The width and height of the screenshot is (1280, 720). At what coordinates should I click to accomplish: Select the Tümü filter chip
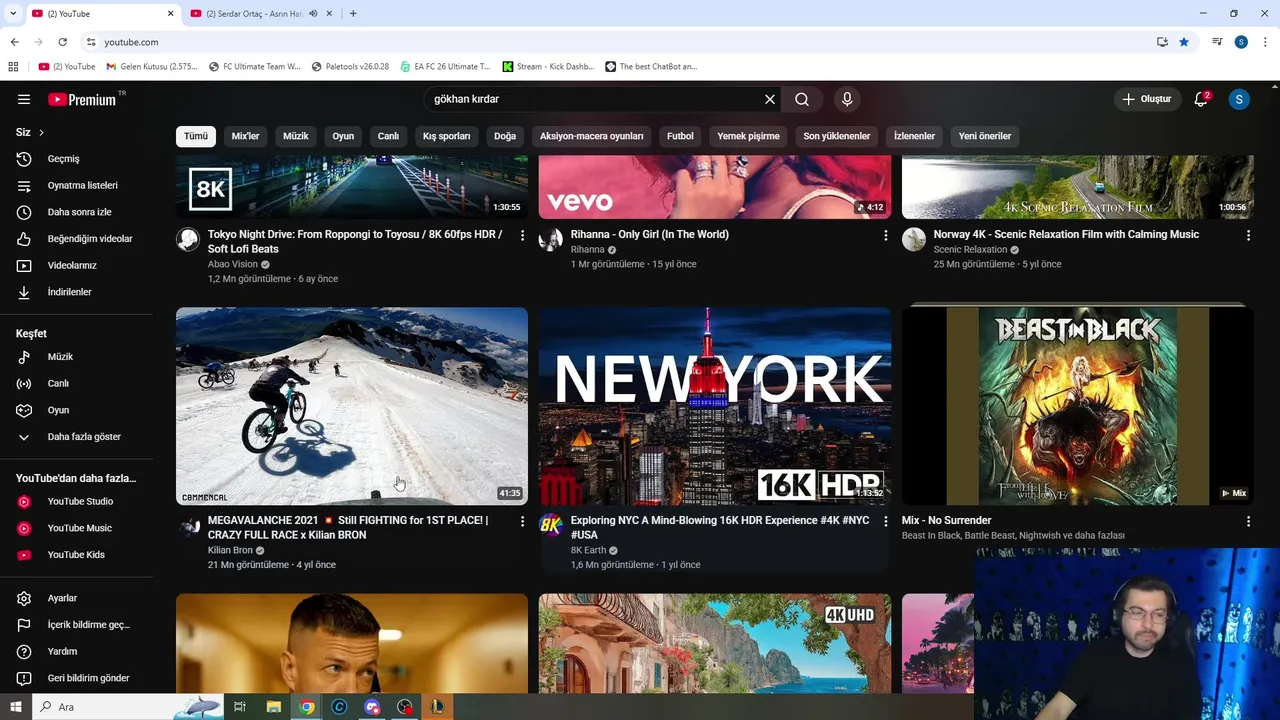click(x=196, y=136)
